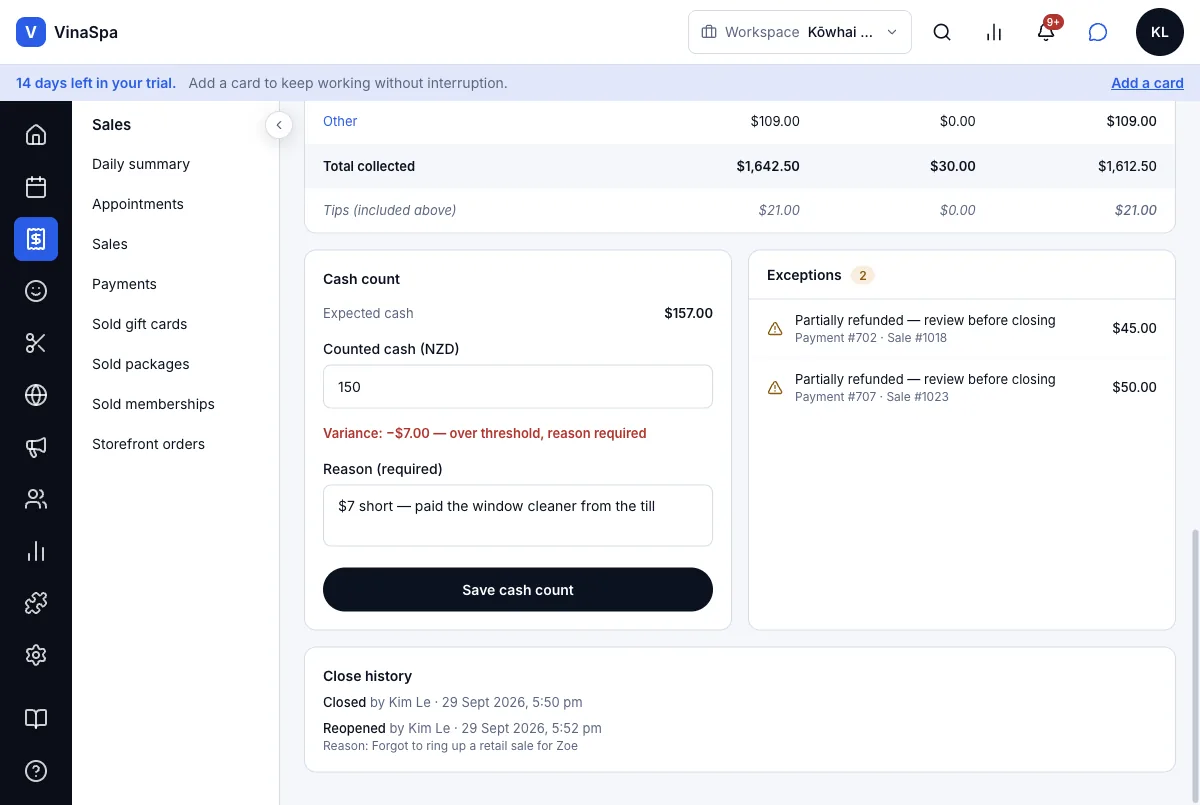
Task: Open the Services scissors icon
Action: (x=36, y=343)
